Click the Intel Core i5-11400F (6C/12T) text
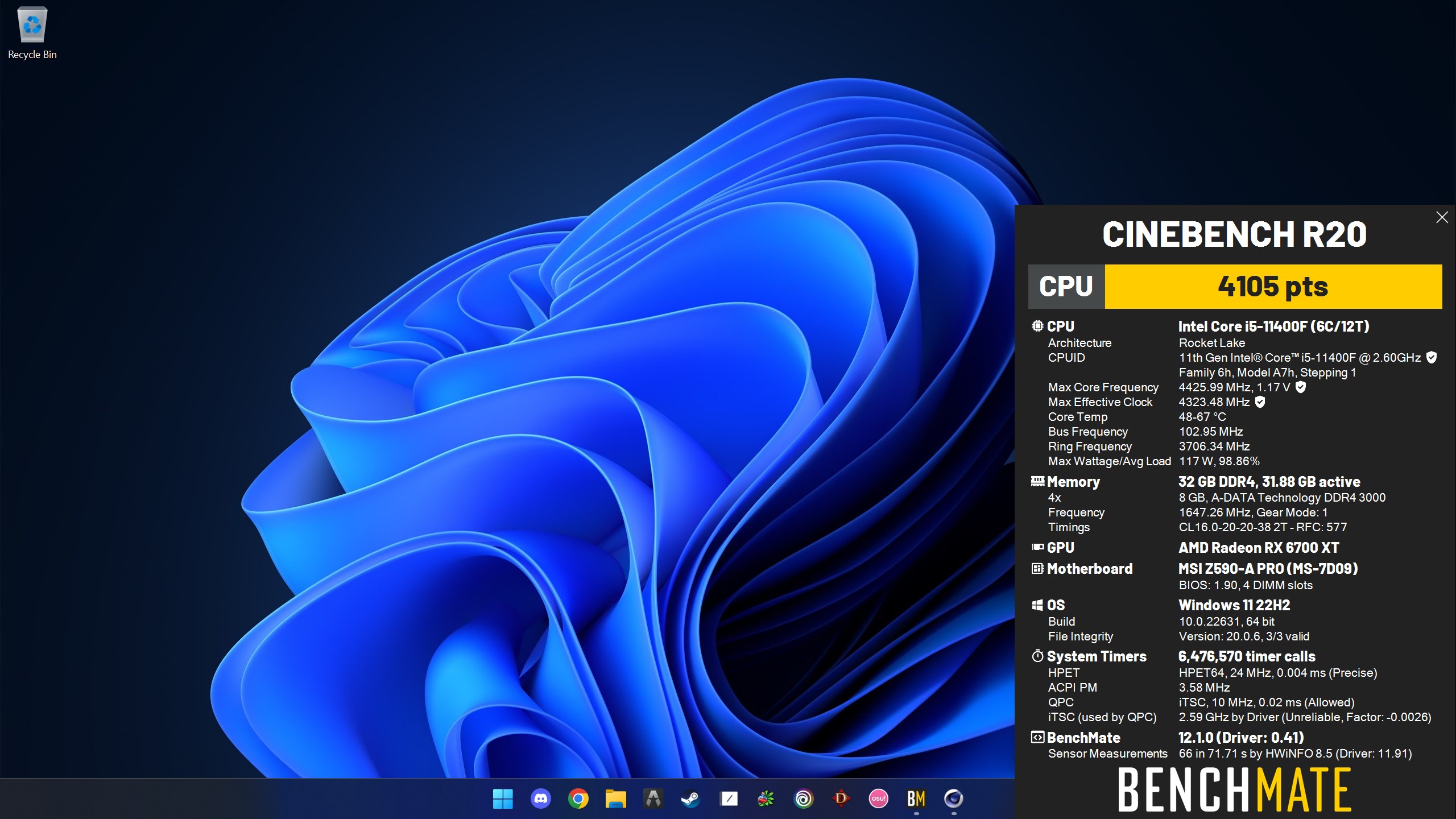The height and width of the screenshot is (819, 1456). 1273,326
